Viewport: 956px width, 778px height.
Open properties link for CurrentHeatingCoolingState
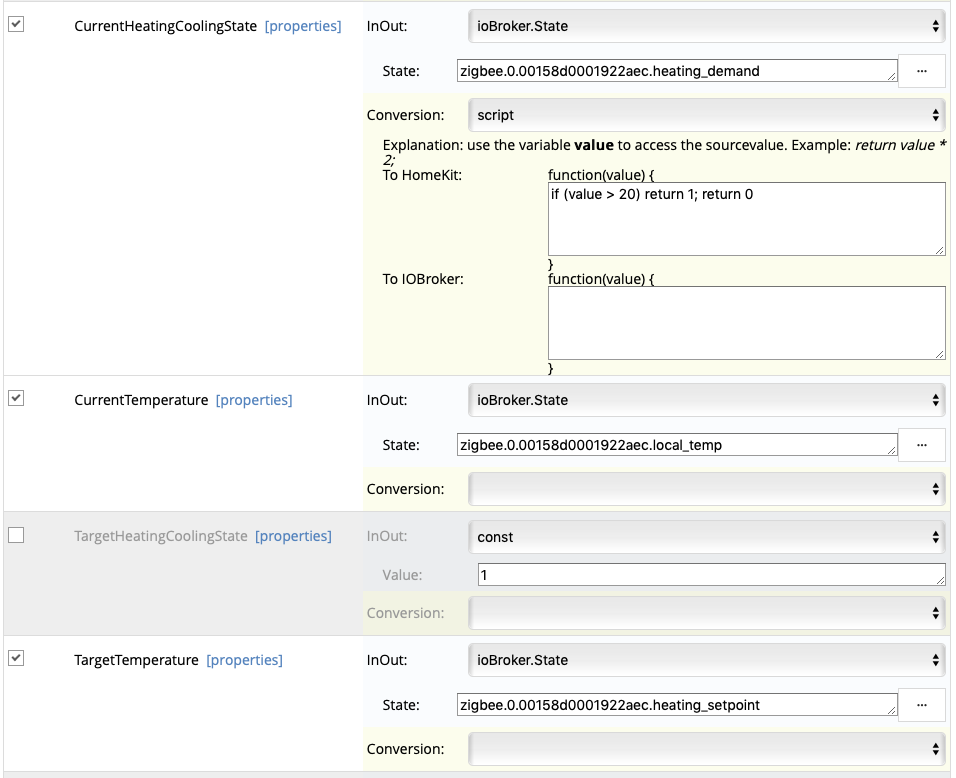coord(303,26)
